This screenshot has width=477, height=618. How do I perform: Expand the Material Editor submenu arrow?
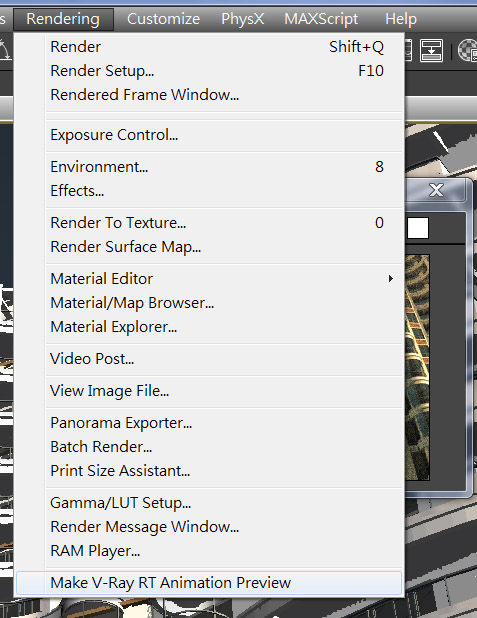(x=390, y=279)
